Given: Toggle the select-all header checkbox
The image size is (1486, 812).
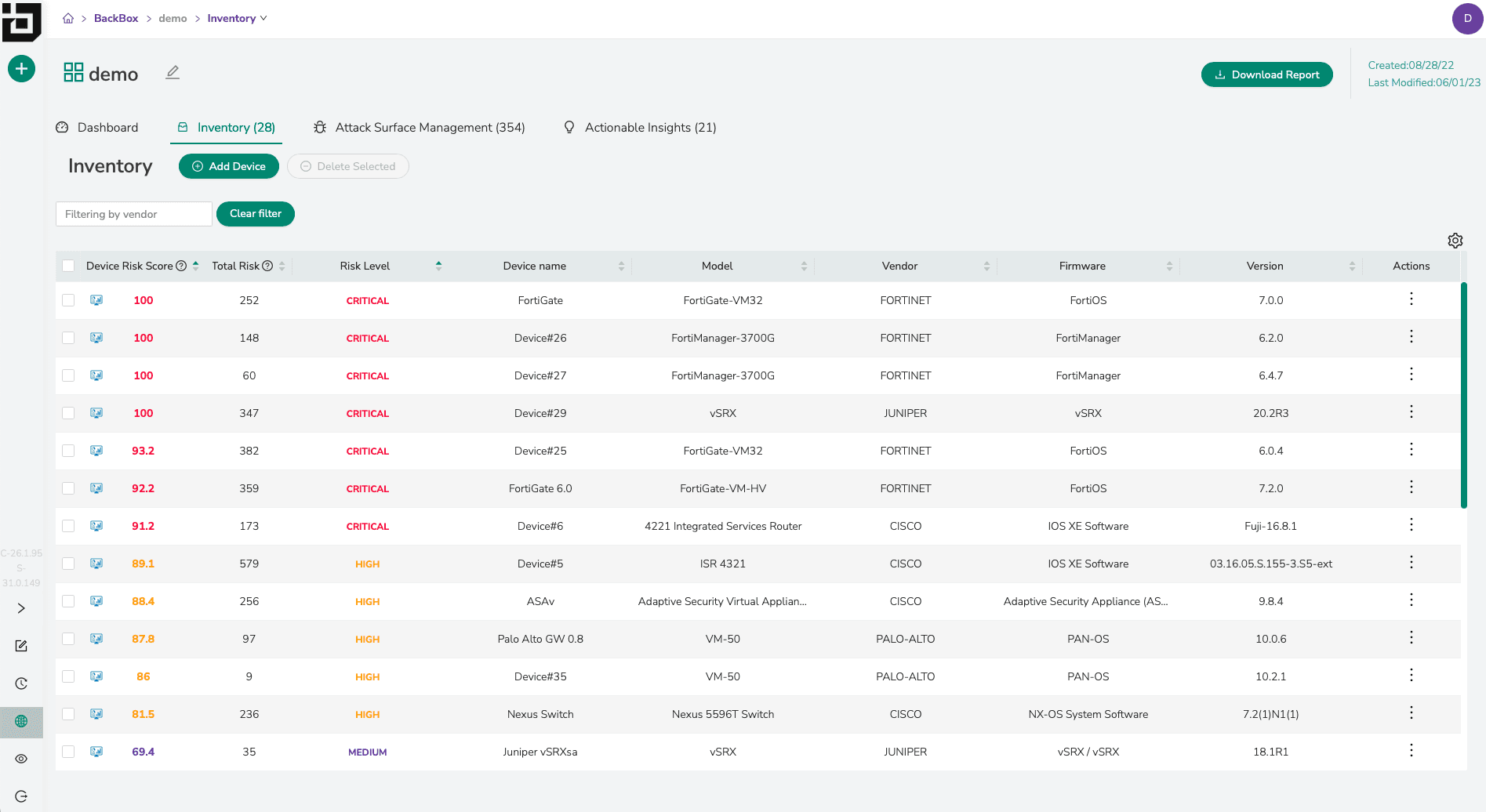Looking at the screenshot, I should pyautogui.click(x=68, y=266).
